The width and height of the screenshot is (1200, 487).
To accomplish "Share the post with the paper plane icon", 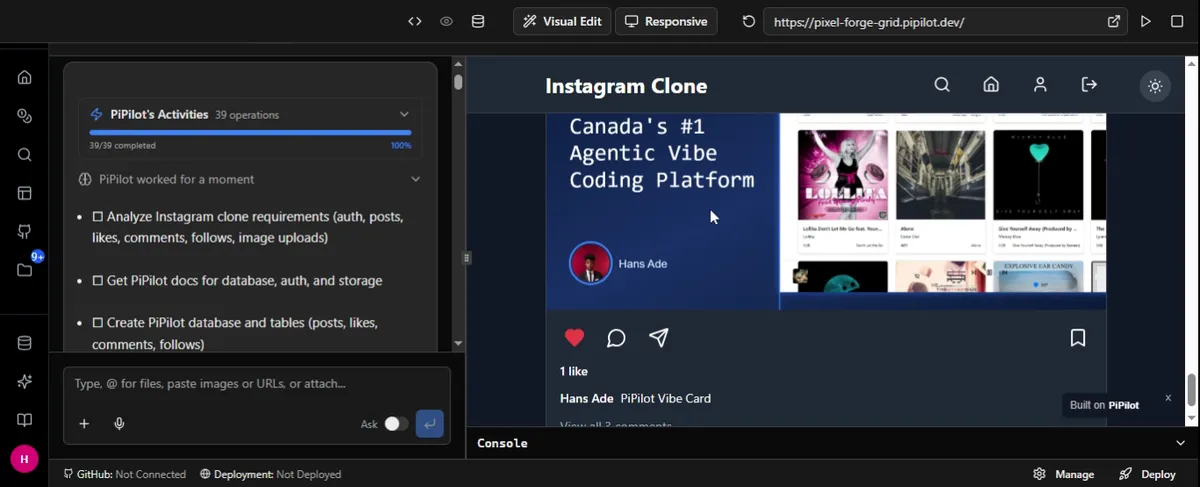I will pos(658,338).
